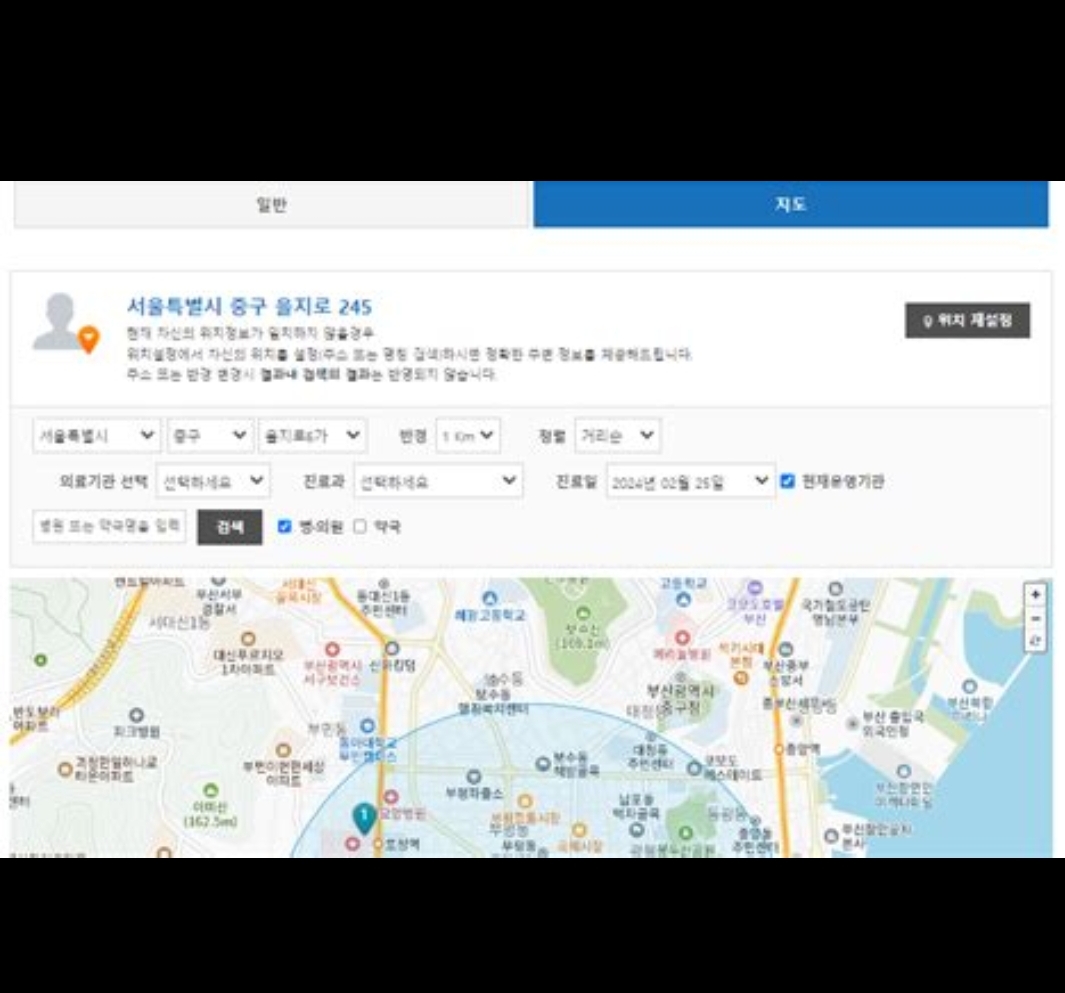1065x993 pixels.
Task: Open the 중구 district dropdown
Action: click(x=210, y=435)
